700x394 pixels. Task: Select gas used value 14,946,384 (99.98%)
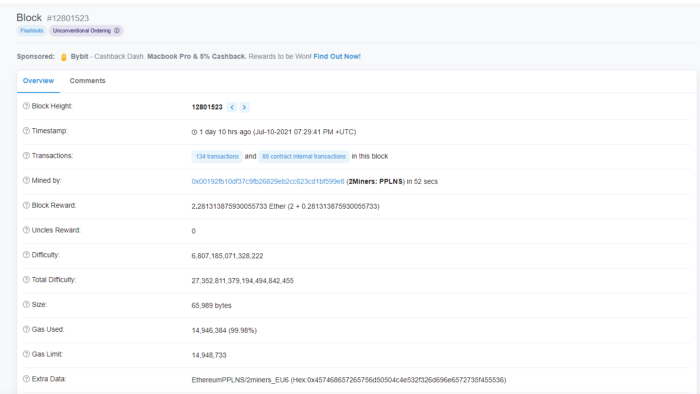click(x=224, y=331)
